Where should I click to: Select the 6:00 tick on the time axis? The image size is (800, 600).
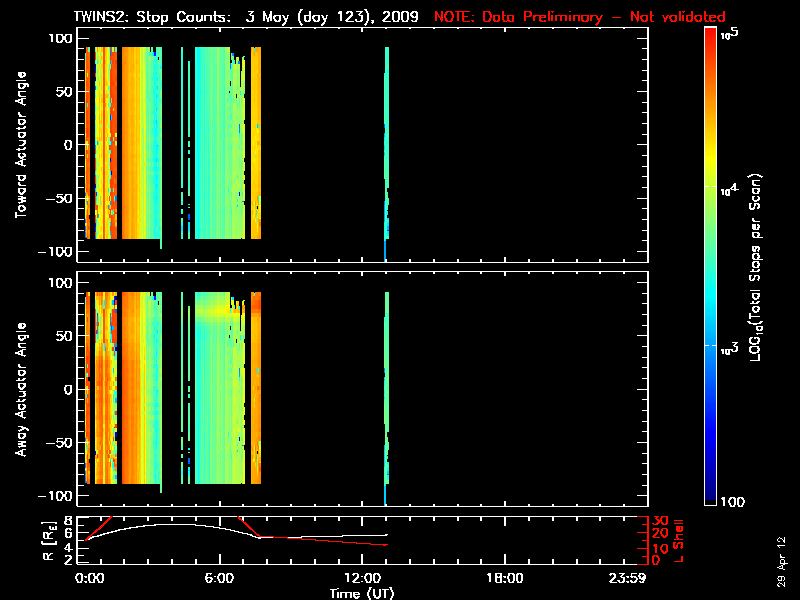219,579
